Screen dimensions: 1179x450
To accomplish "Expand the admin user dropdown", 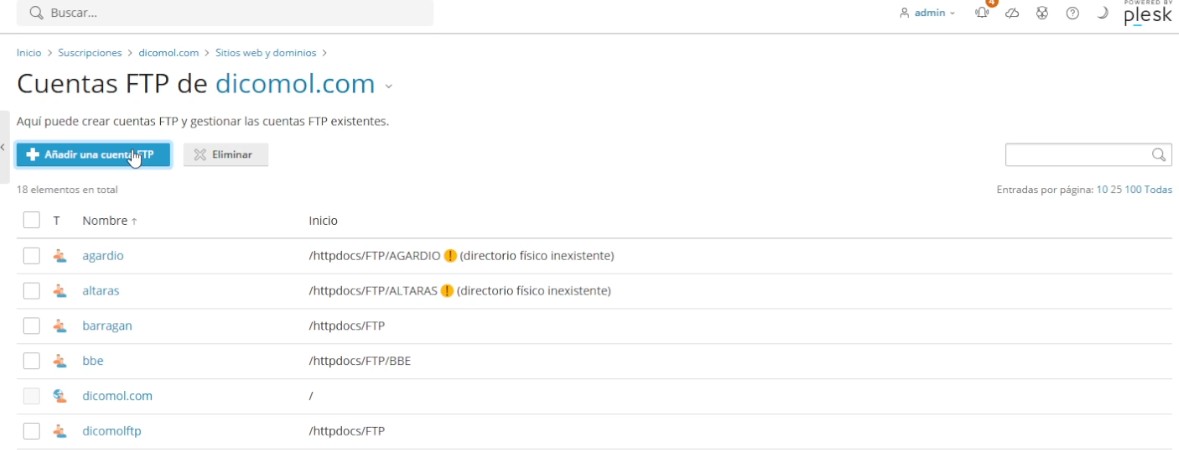I will click(x=928, y=14).
